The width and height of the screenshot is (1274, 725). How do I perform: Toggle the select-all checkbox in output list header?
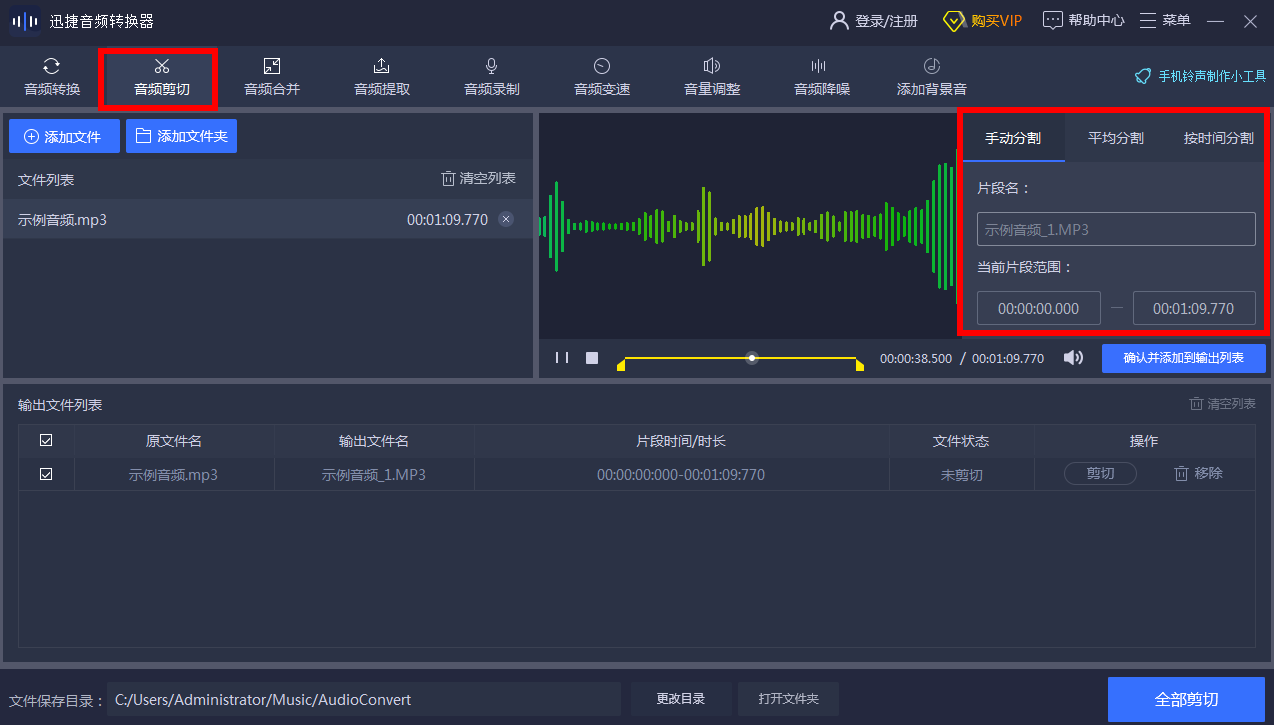(x=46, y=441)
